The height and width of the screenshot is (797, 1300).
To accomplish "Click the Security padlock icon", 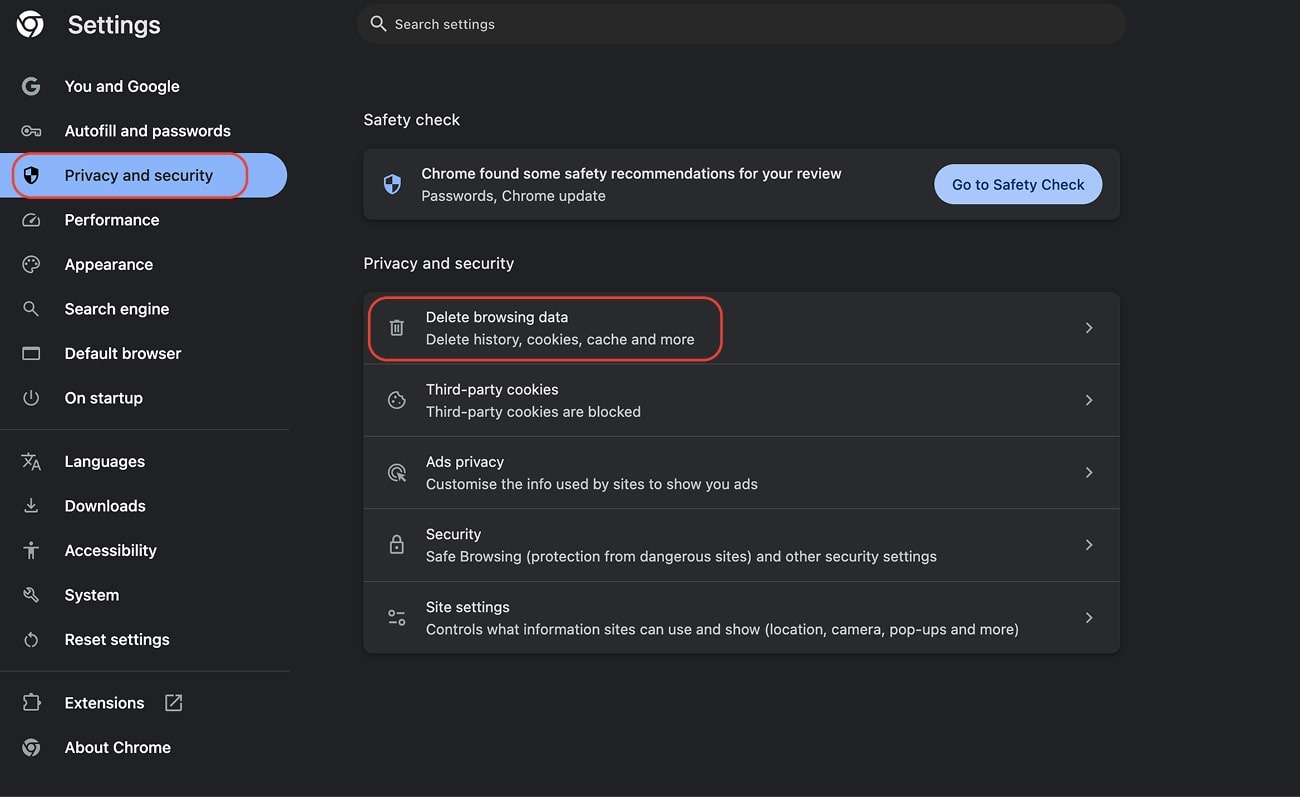I will 396,544.
